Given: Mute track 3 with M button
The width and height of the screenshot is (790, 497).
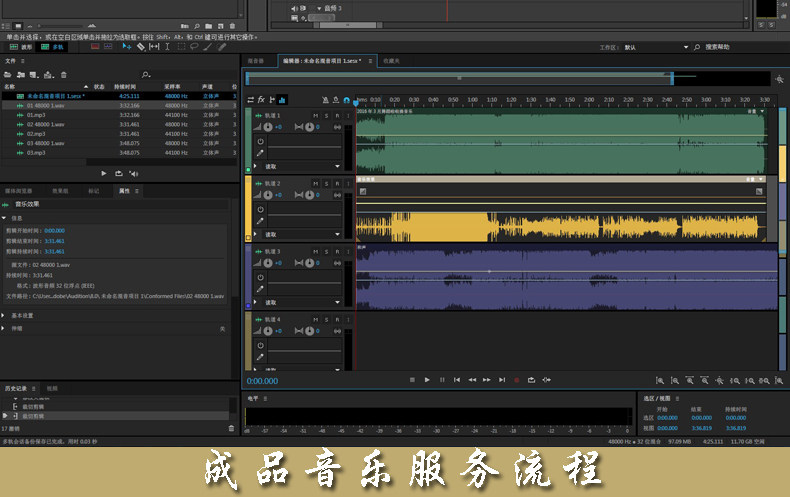Looking at the screenshot, I should click(x=316, y=252).
